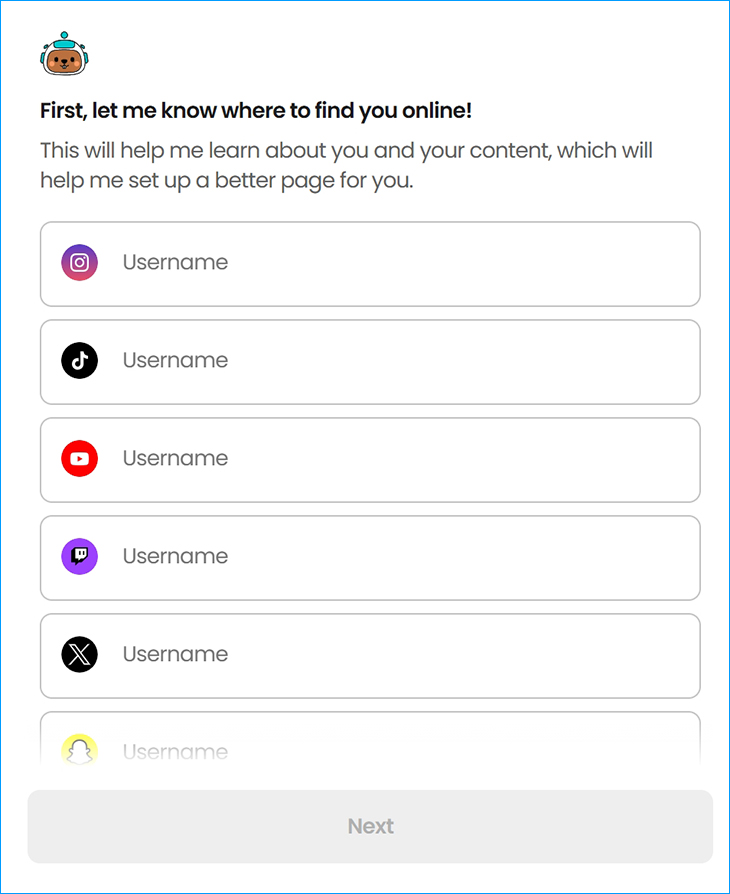Click the disabled gray Next bar
This screenshot has height=894, width=730.
(370, 826)
